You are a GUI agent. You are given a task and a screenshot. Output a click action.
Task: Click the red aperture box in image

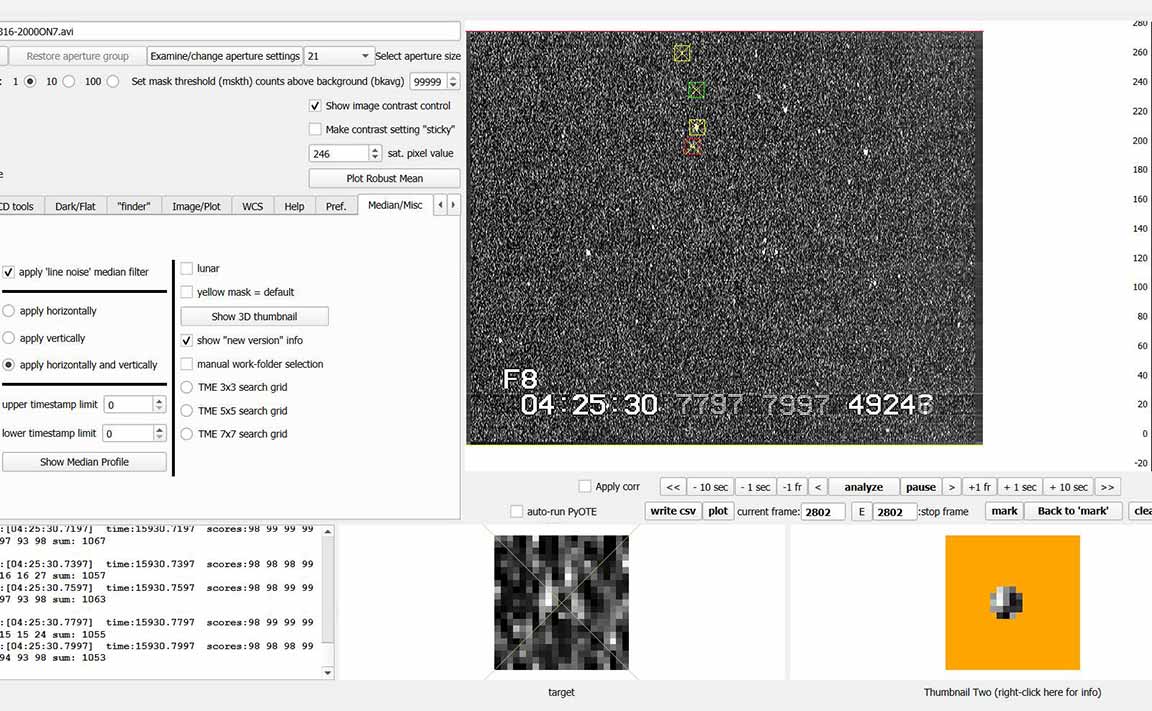692,147
